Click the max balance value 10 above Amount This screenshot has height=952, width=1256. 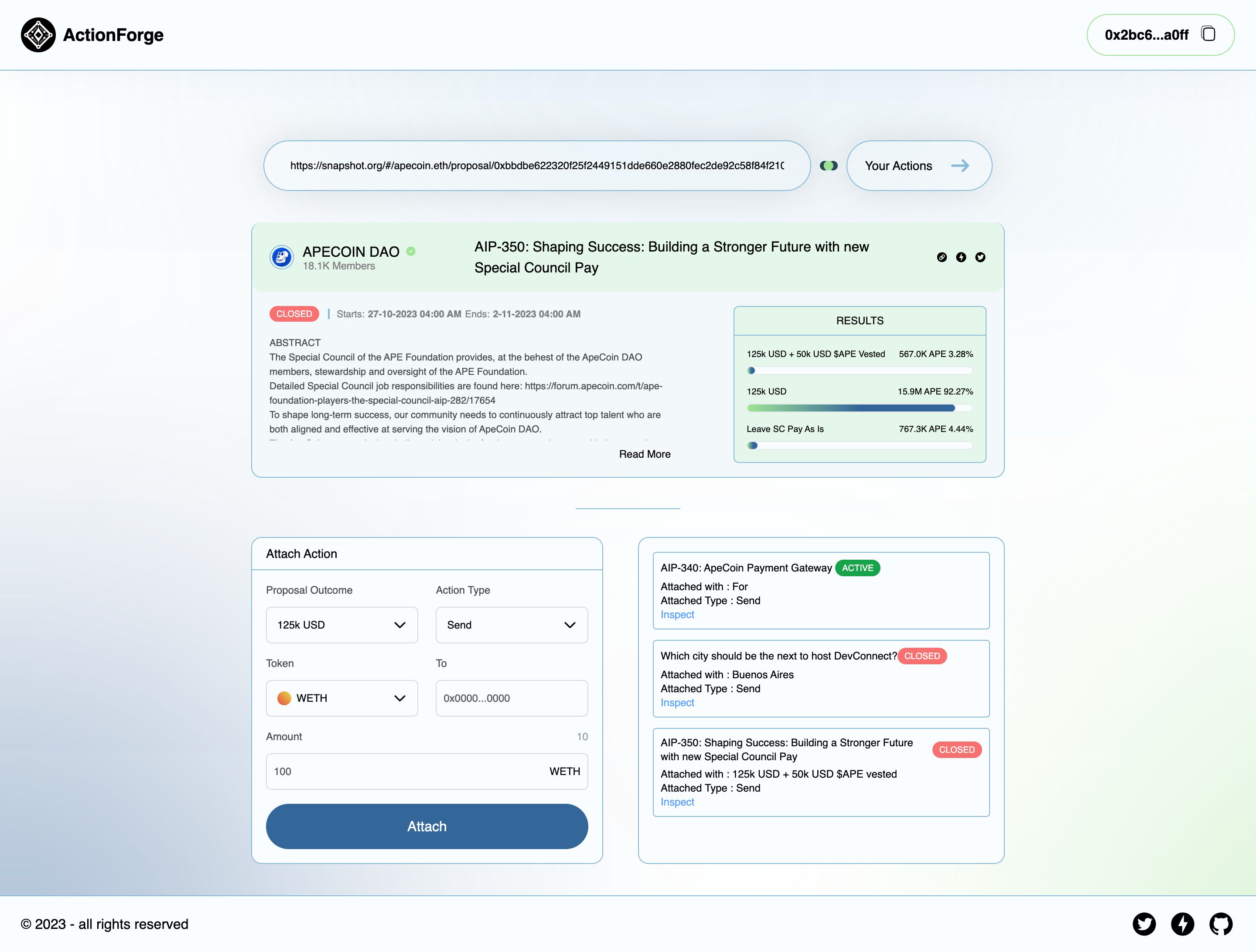coord(582,737)
